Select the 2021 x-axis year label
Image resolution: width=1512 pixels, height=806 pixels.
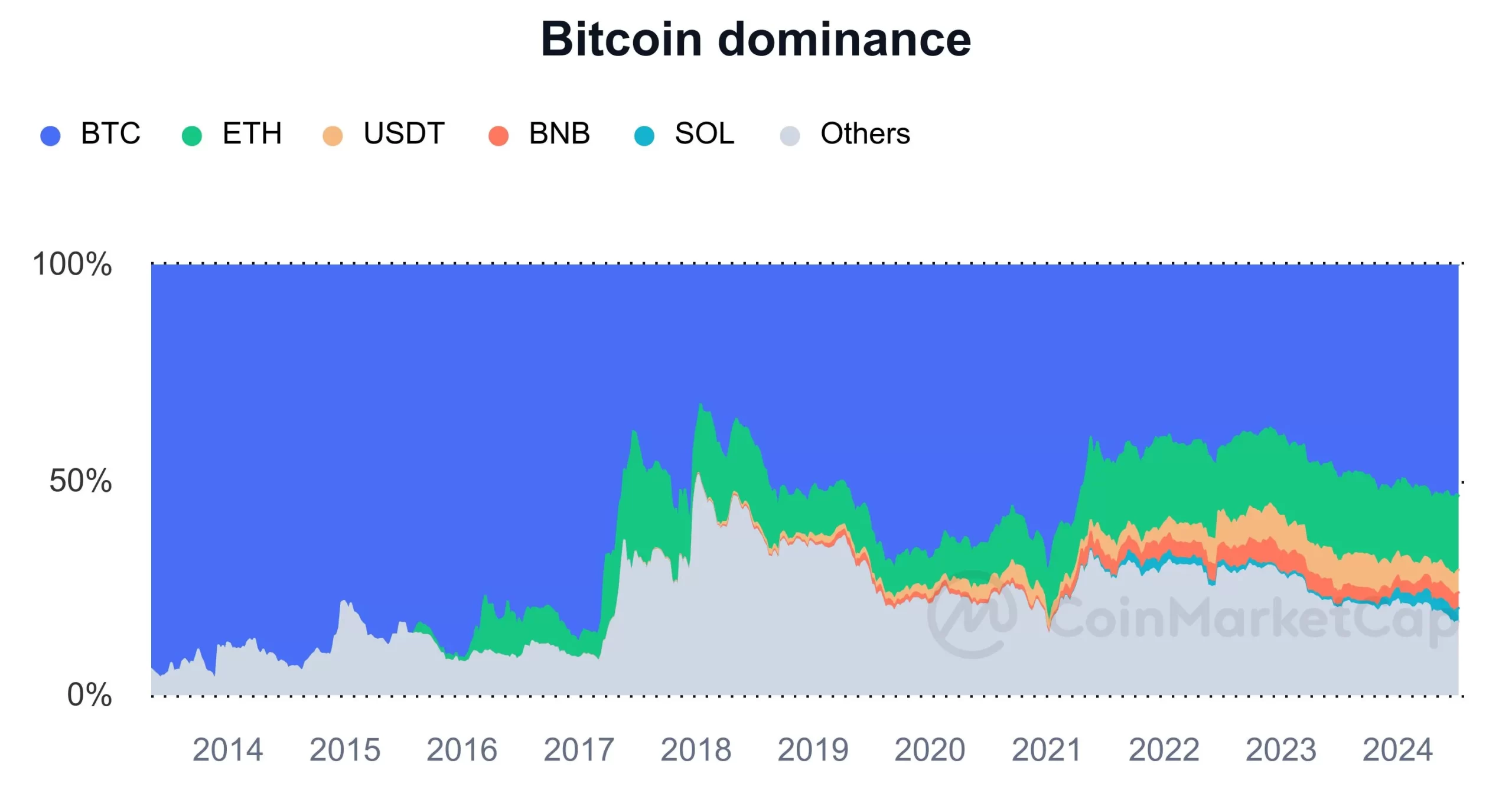click(1046, 750)
